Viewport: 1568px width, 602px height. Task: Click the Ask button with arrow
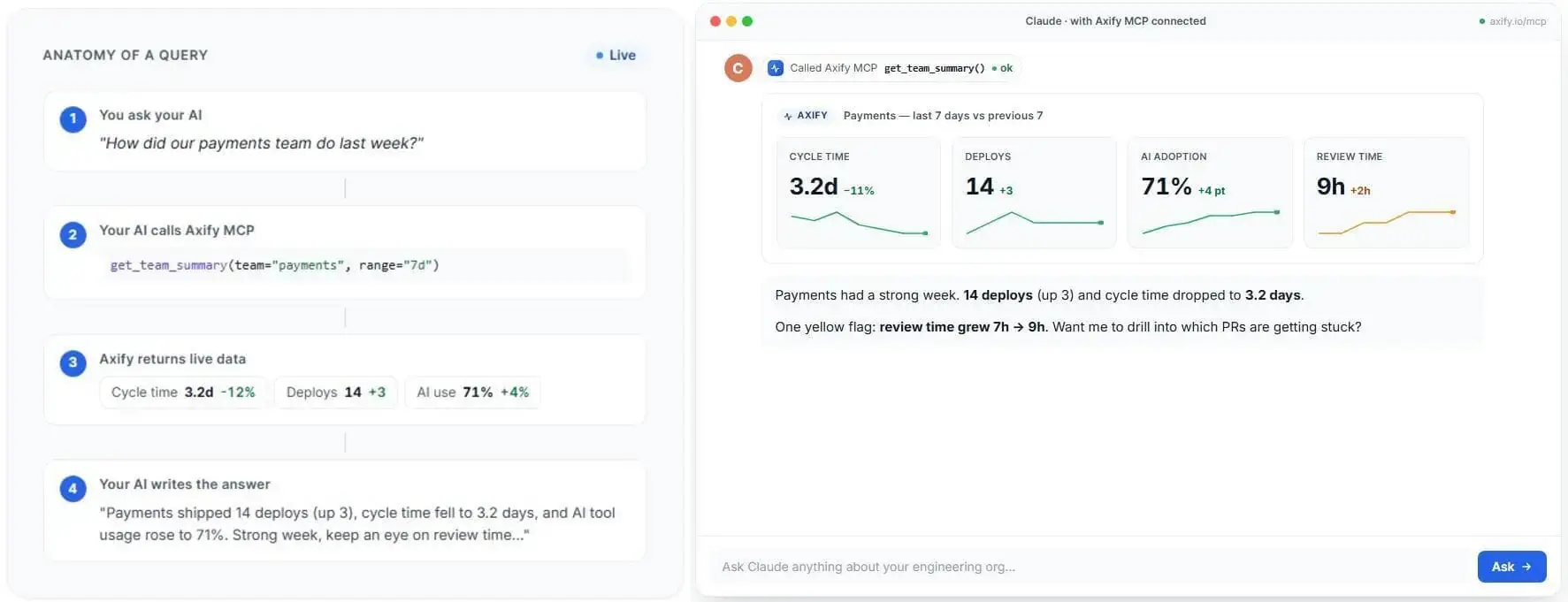pyautogui.click(x=1511, y=567)
